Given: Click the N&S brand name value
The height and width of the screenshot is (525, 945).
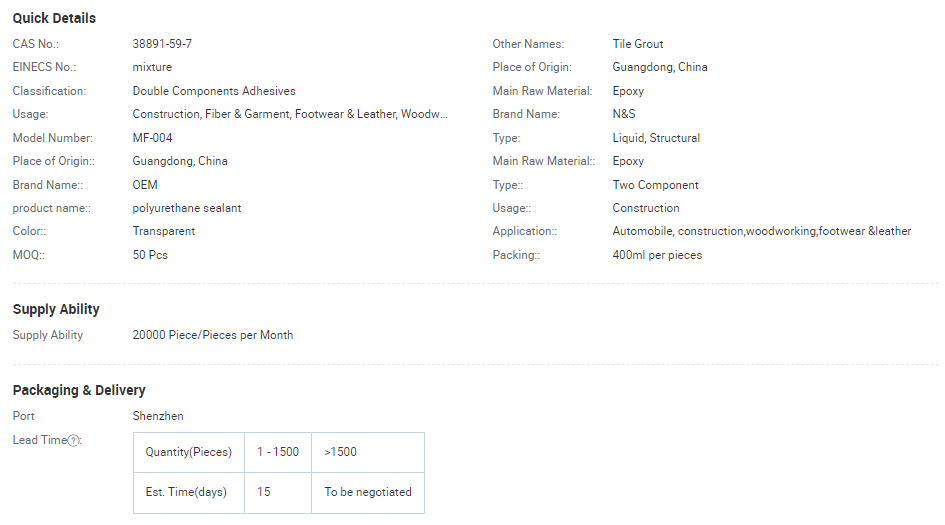Looking at the screenshot, I should pos(624,114).
